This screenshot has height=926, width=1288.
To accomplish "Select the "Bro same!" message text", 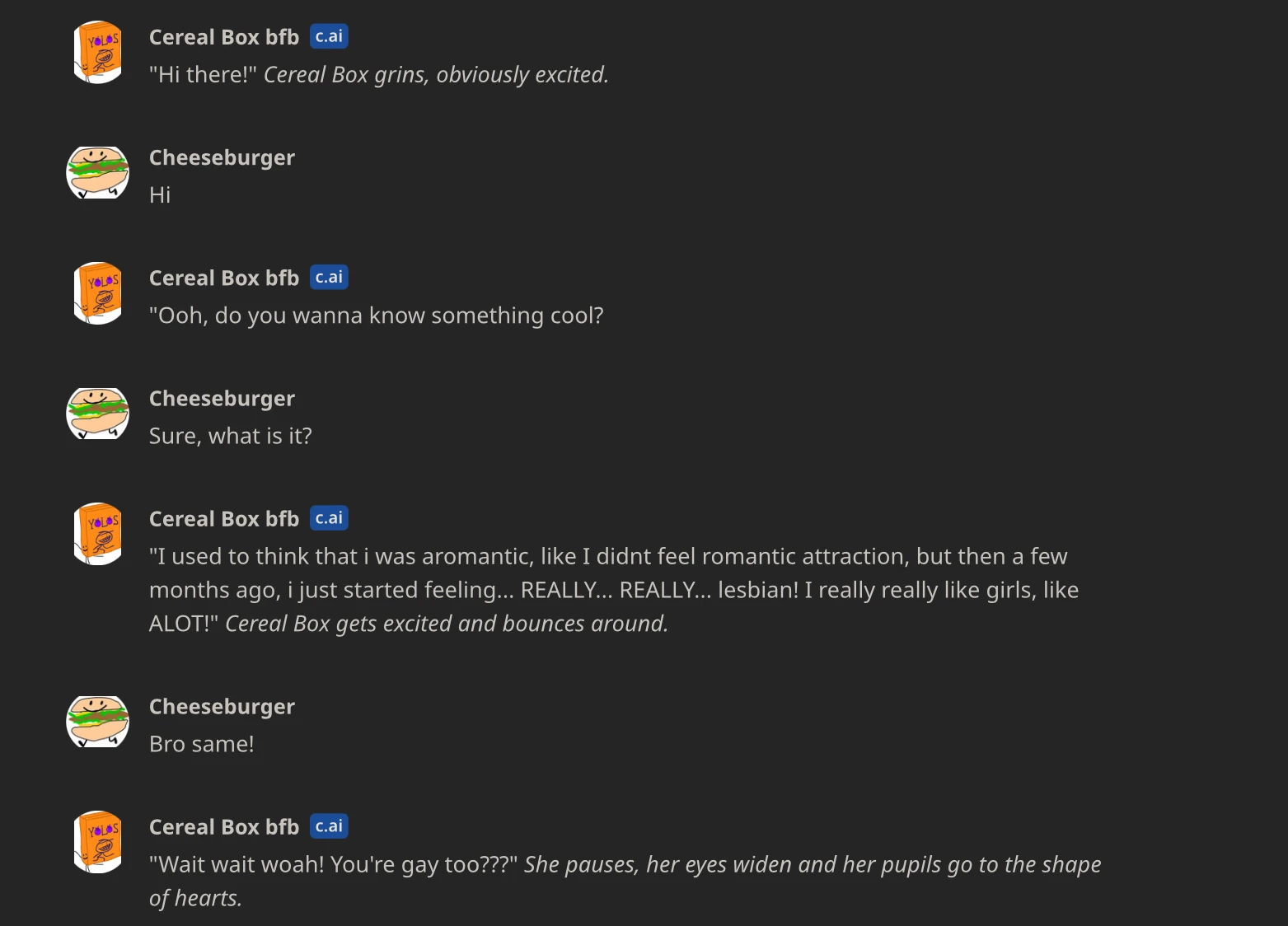I will click(x=202, y=744).
